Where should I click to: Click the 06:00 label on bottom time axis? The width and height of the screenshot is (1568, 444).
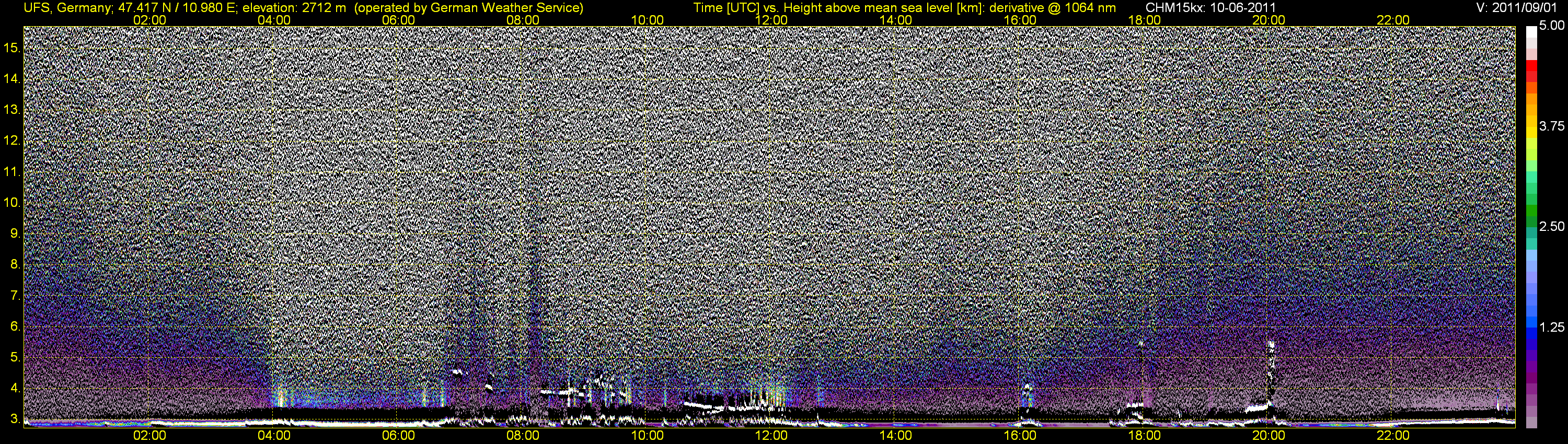pos(398,436)
